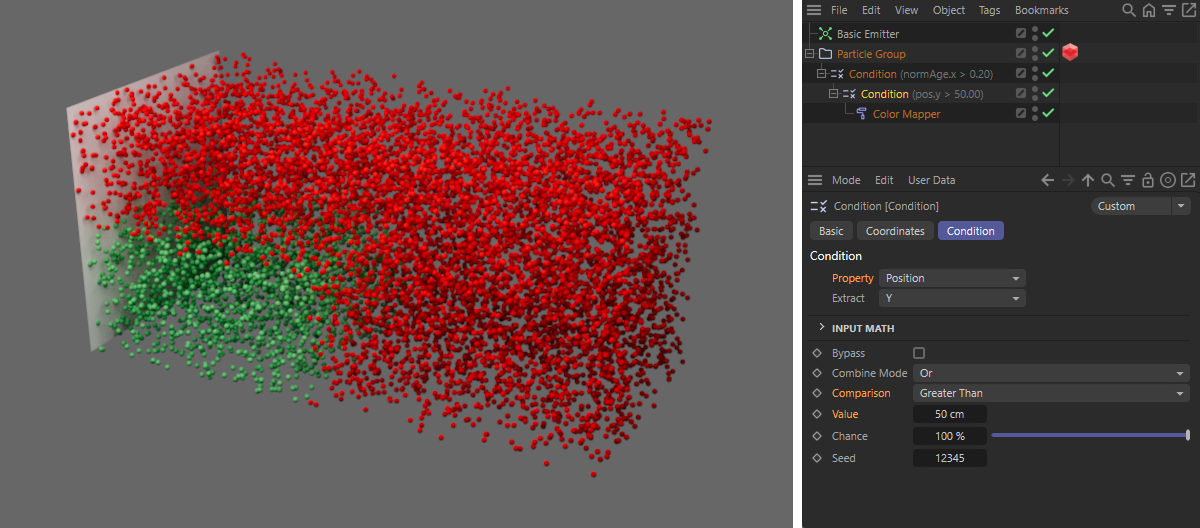Image resolution: width=1200 pixels, height=528 pixels.
Task: Open the Attribute Manager hamburger menu
Action: point(815,180)
